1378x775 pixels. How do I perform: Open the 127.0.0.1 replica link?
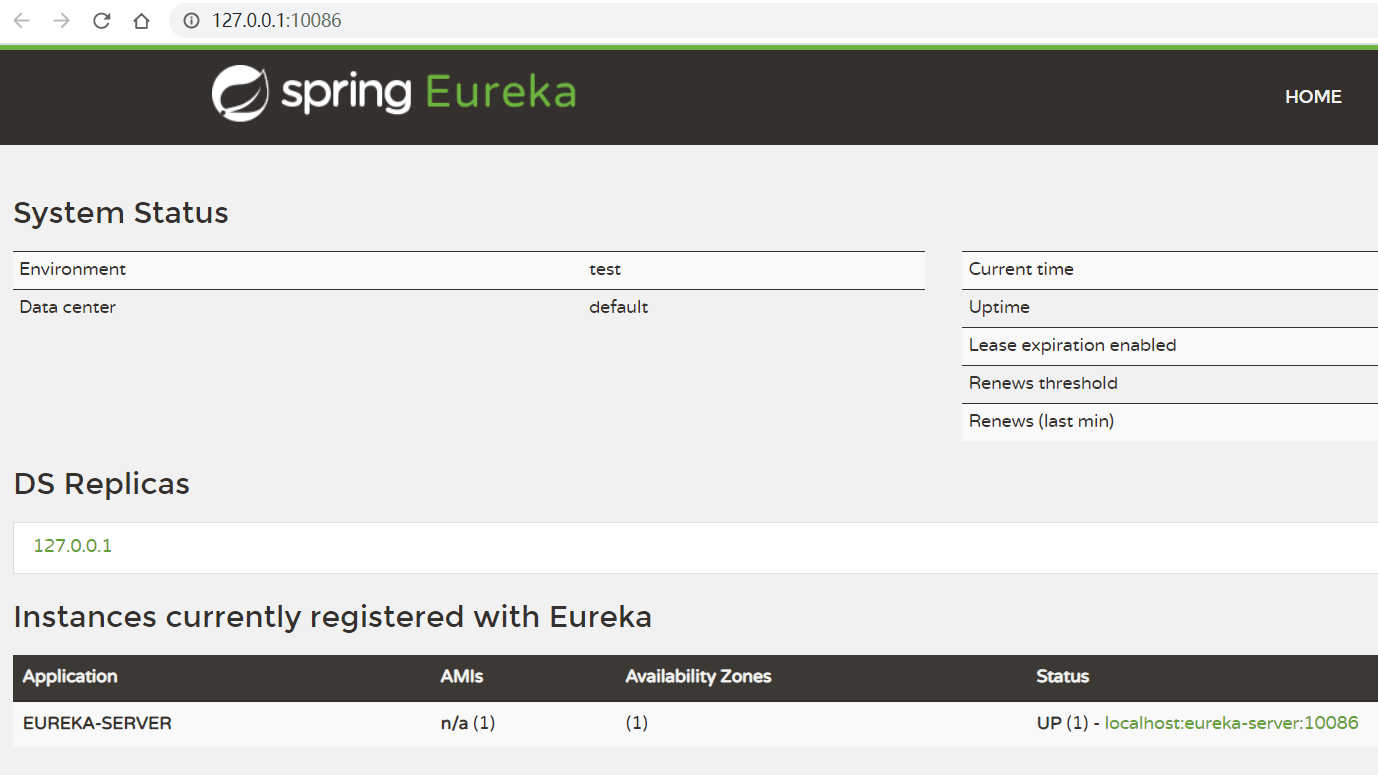coord(73,546)
